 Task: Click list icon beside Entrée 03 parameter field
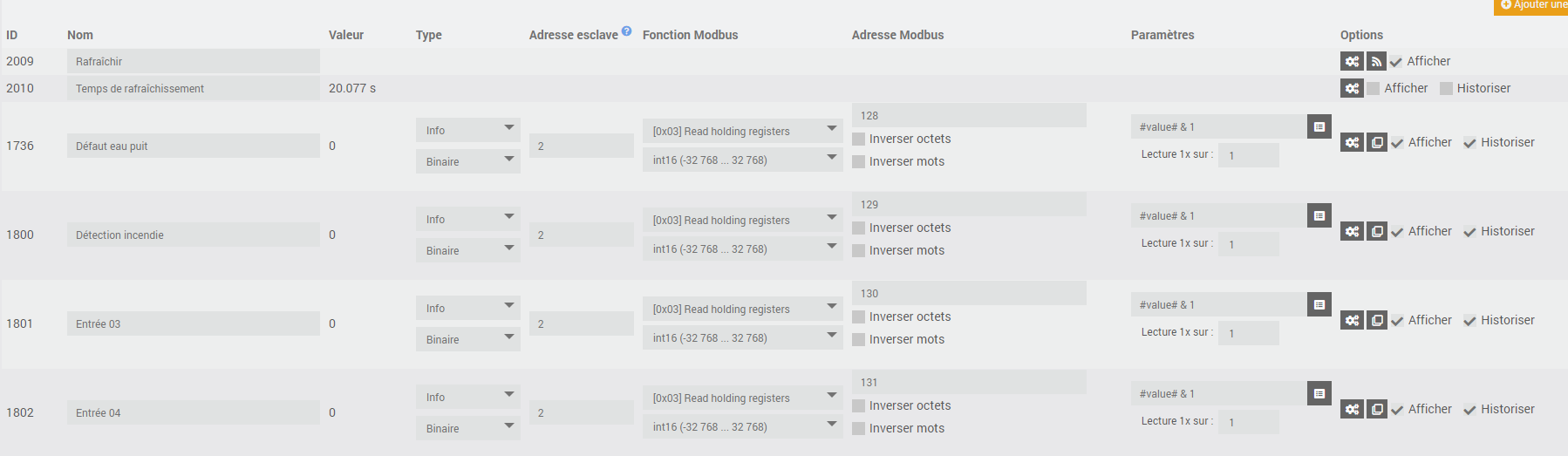pos(1319,304)
